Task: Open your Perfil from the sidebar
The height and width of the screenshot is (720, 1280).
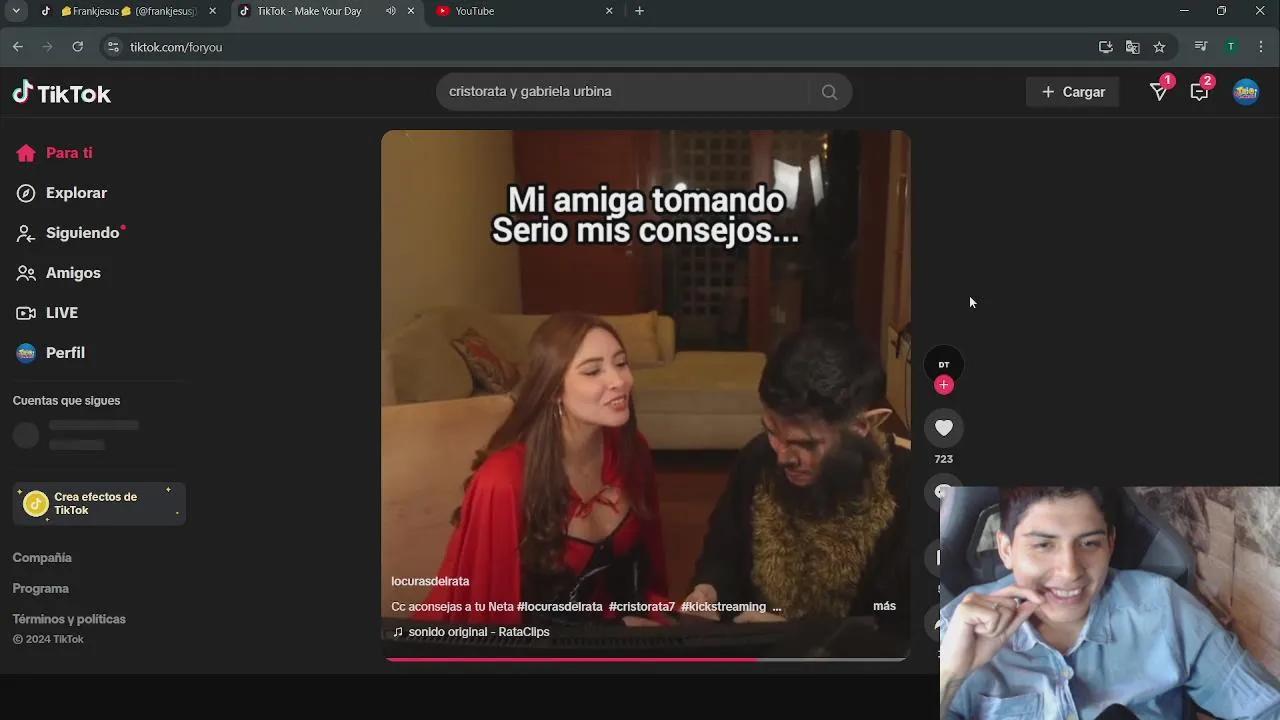Action: coord(64,352)
